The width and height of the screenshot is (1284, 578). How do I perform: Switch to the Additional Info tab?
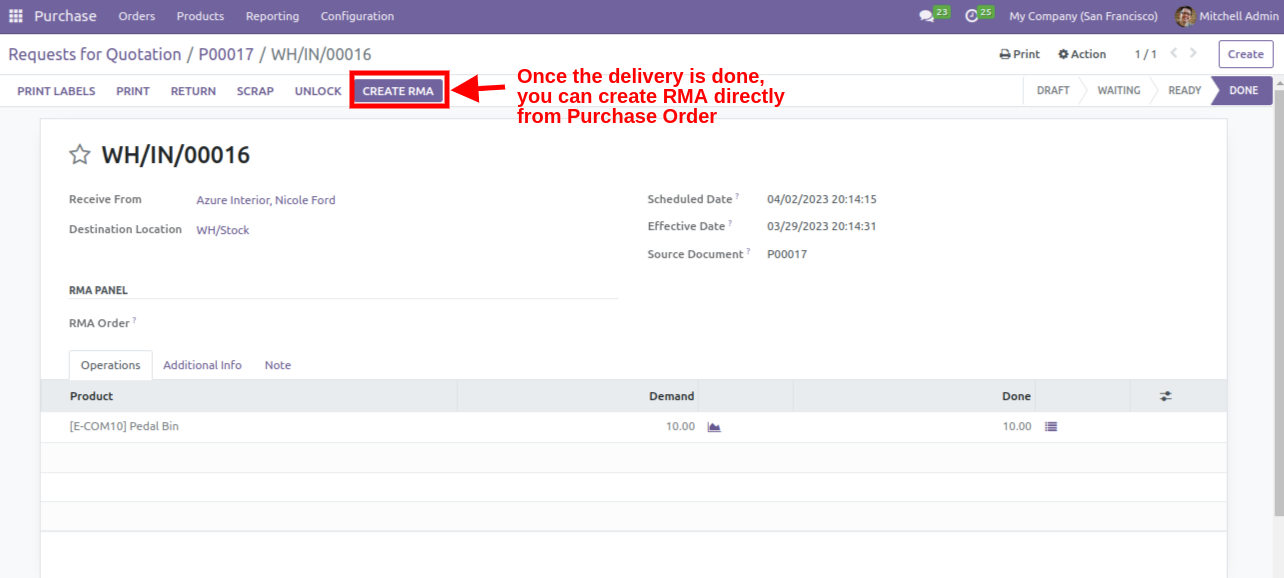[x=202, y=365]
